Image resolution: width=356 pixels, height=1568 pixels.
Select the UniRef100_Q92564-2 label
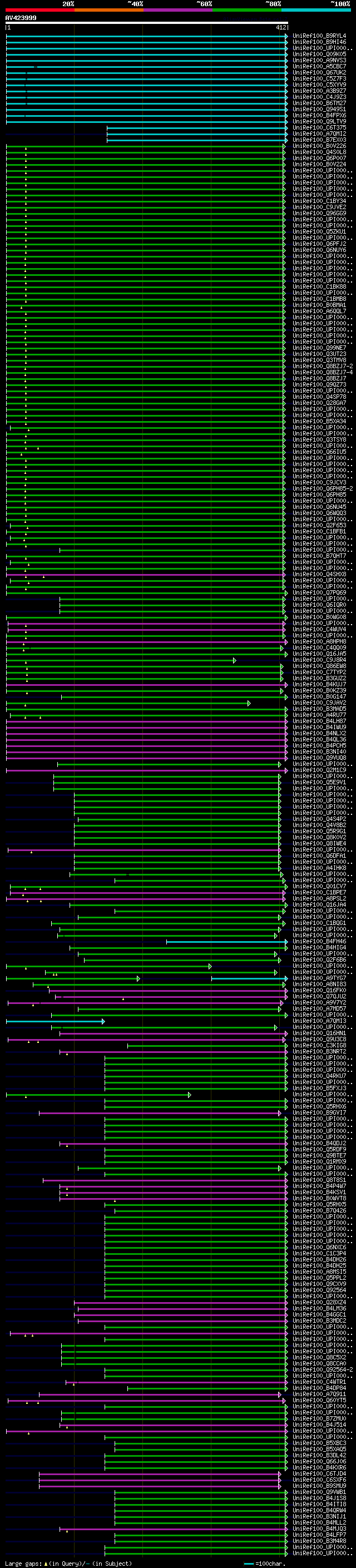(x=323, y=1369)
